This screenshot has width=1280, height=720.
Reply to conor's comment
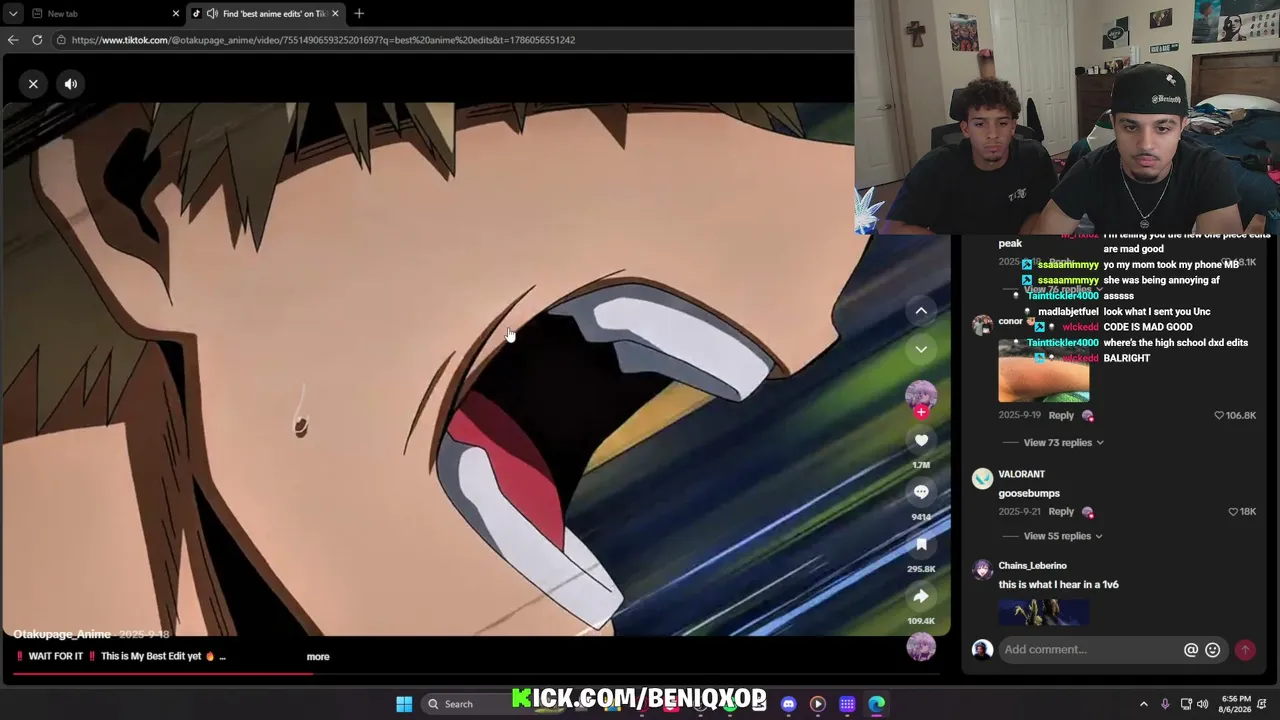[1061, 416]
